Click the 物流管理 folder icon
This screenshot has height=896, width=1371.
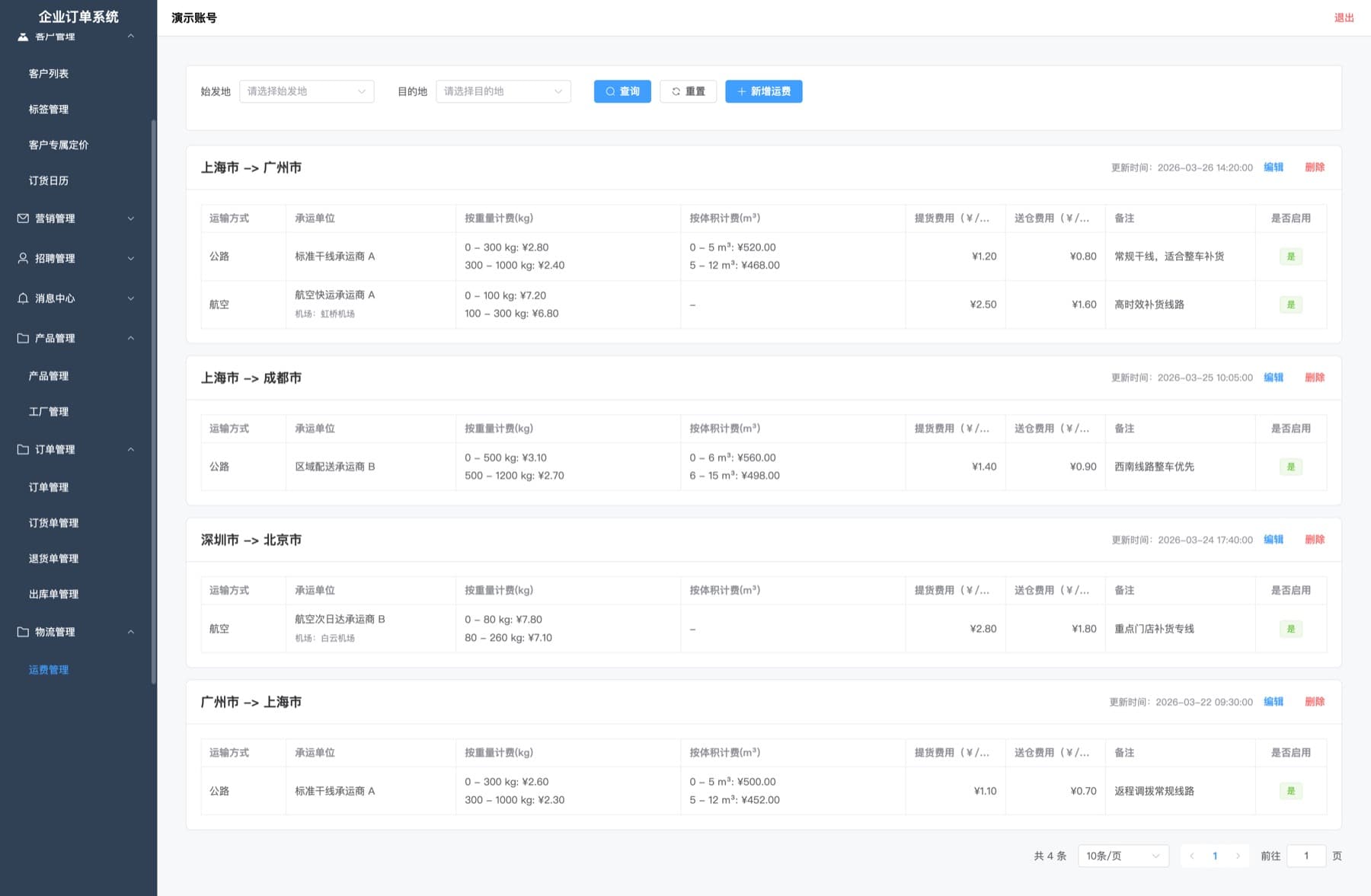[x=23, y=632]
